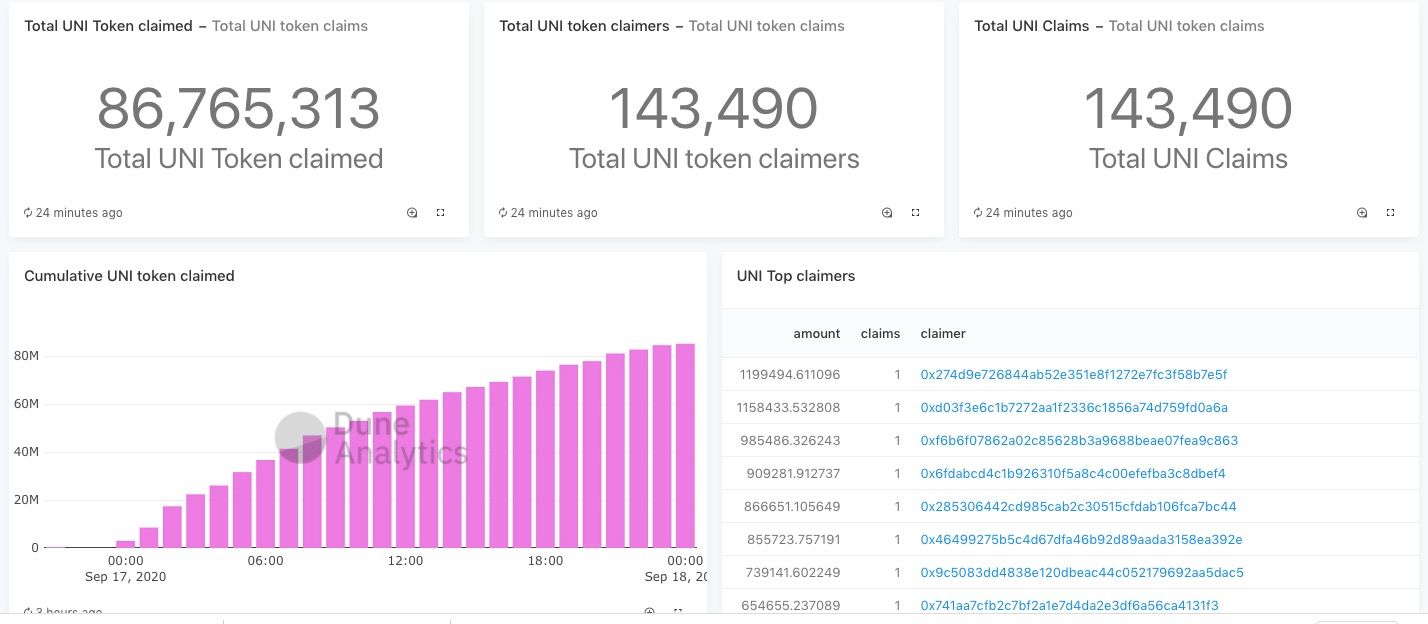The image size is (1428, 624).
Task: Click the large Total UNI Token claimed counter label
Action: coord(239,159)
